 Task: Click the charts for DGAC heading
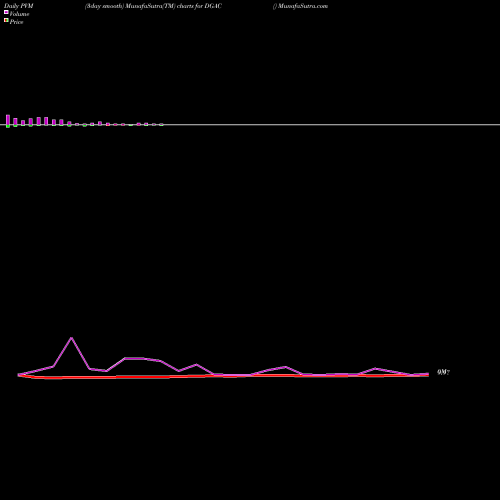(199, 6)
